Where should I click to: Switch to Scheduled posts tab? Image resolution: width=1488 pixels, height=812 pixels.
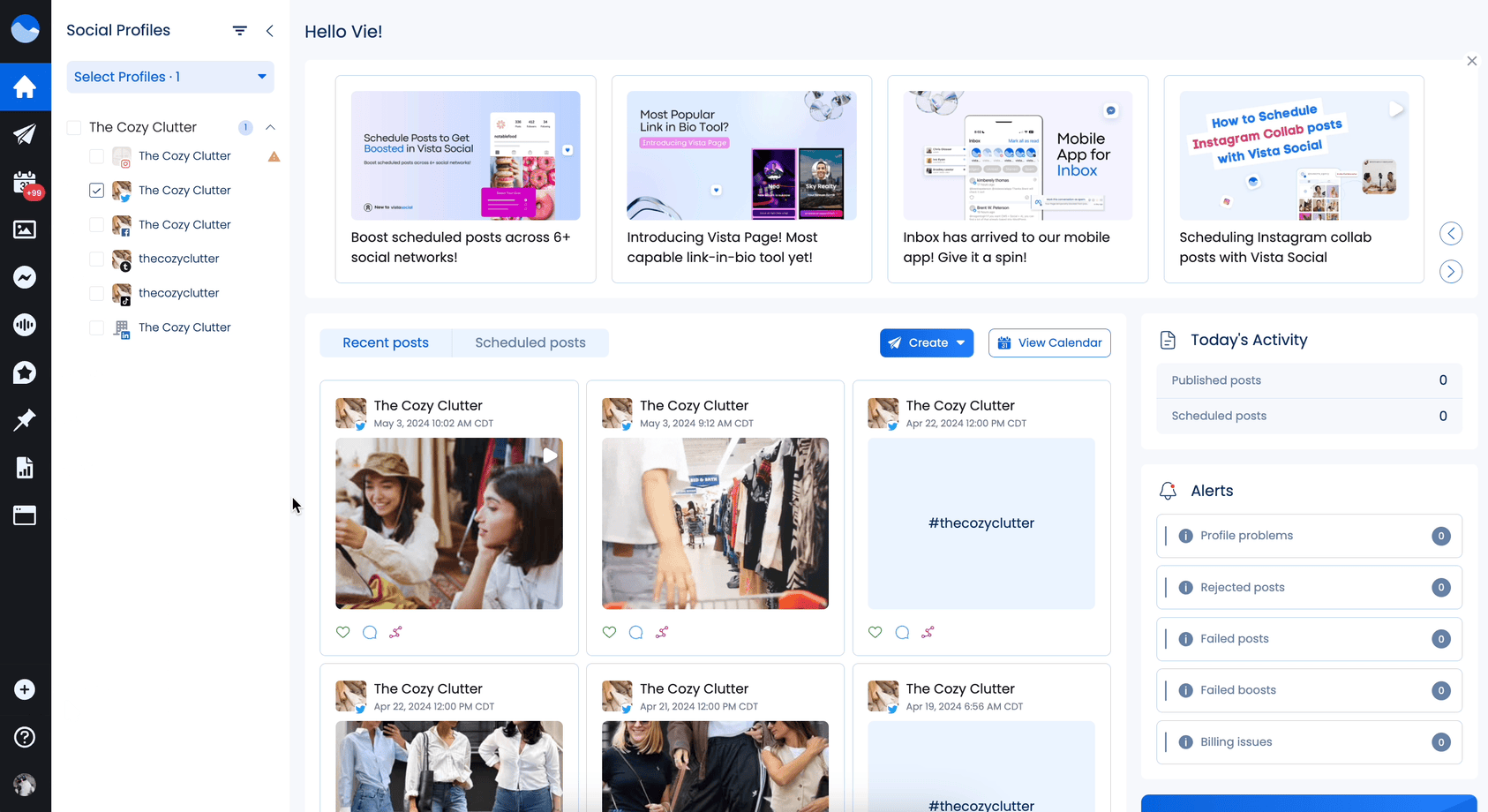click(x=530, y=342)
